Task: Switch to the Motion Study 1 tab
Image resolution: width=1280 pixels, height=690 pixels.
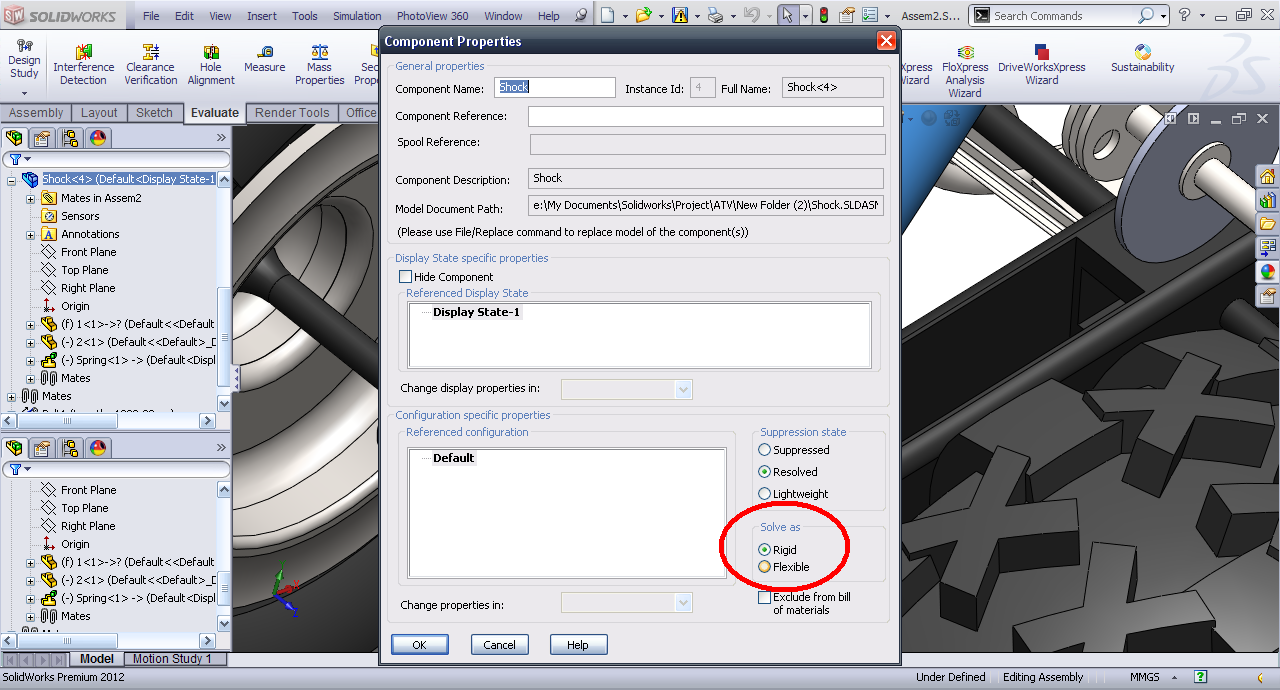Action: pos(173,659)
